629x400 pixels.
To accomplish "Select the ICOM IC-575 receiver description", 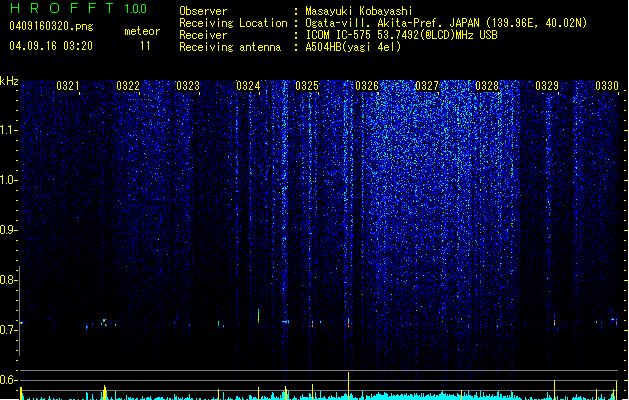I will click(x=402, y=35).
